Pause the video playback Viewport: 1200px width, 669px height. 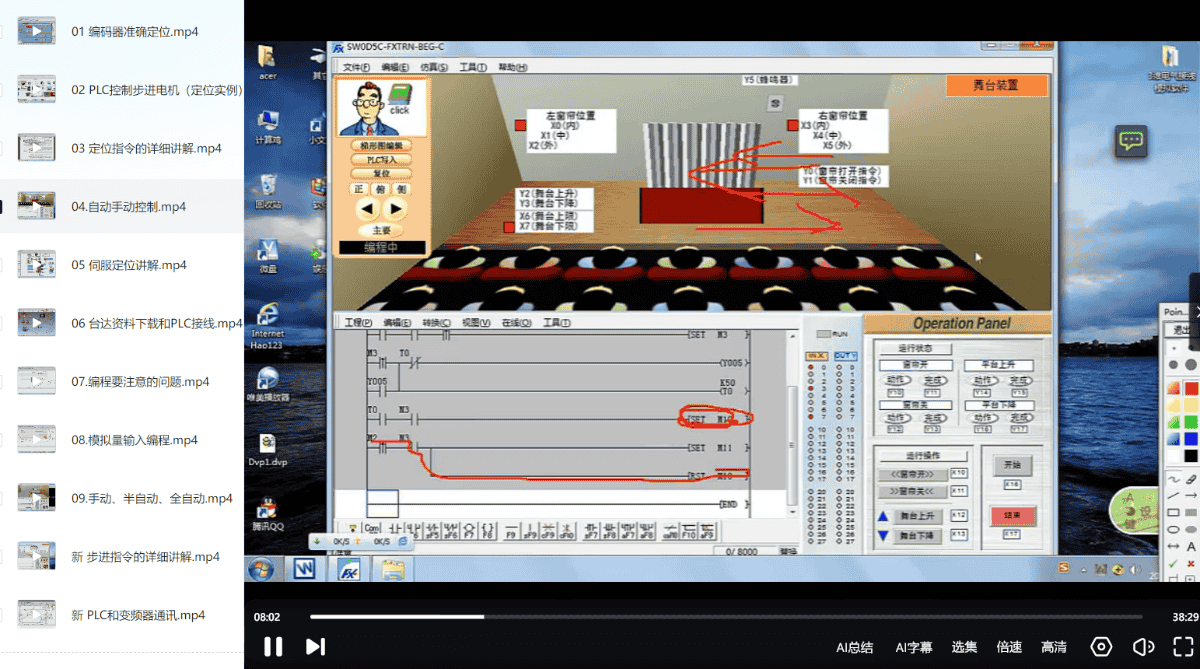pos(272,647)
